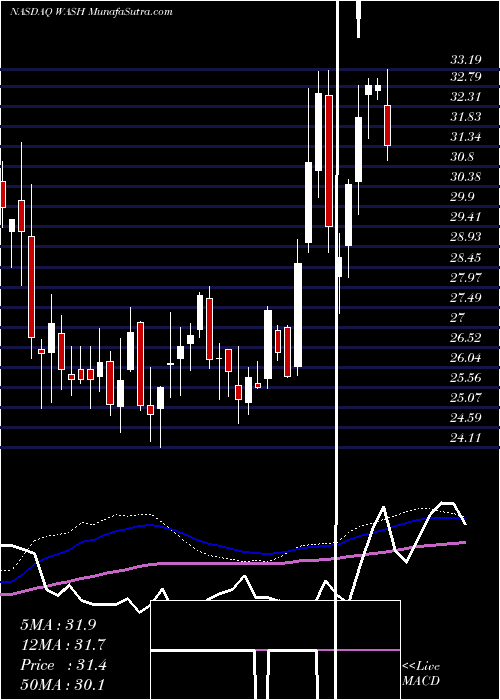Image resolution: width=500 pixels, height=700 pixels.
Task: Click the 5MA : 31.9 readout
Action: pyautogui.click(x=58, y=624)
